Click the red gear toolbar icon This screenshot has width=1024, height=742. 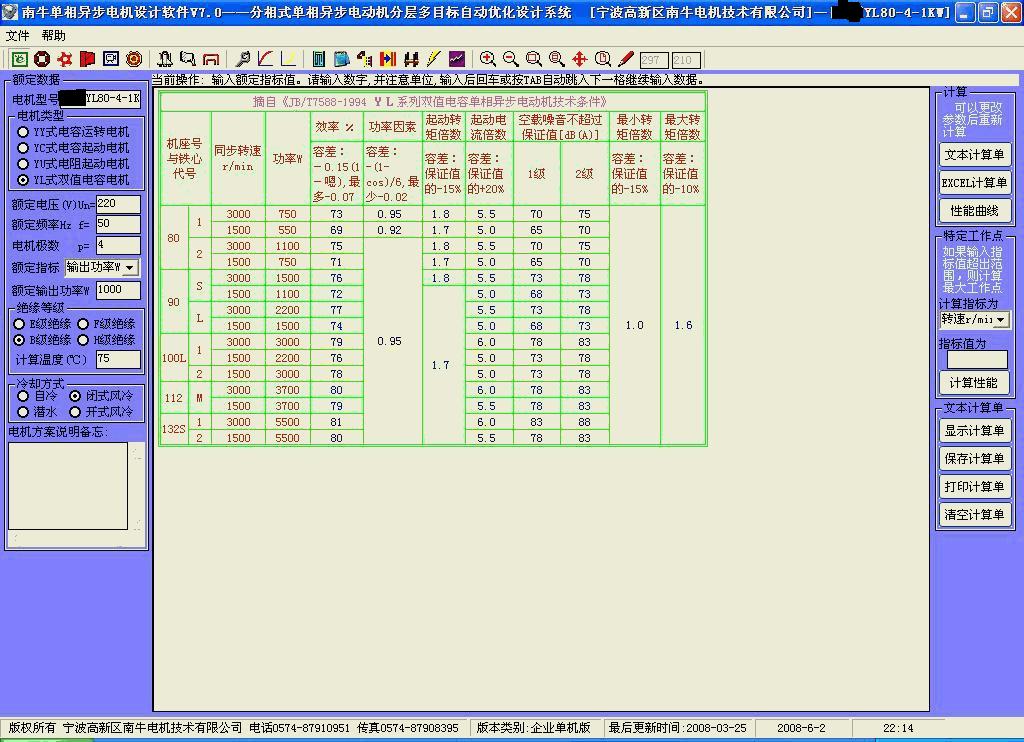tap(65, 59)
